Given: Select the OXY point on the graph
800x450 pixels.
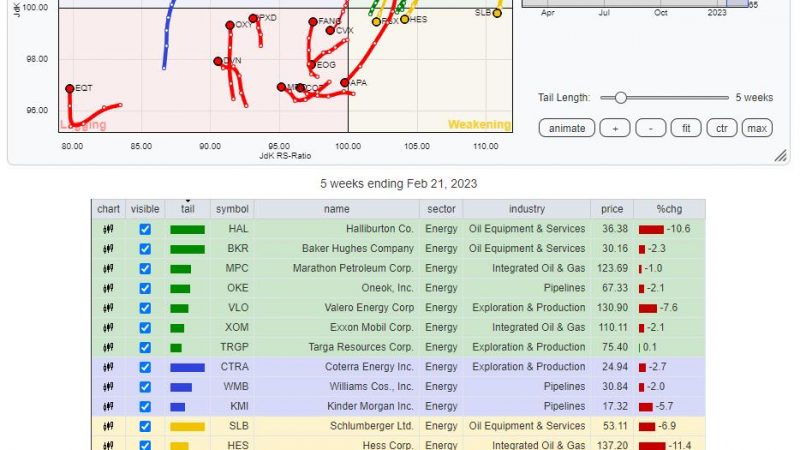Looking at the screenshot, I should point(230,26).
